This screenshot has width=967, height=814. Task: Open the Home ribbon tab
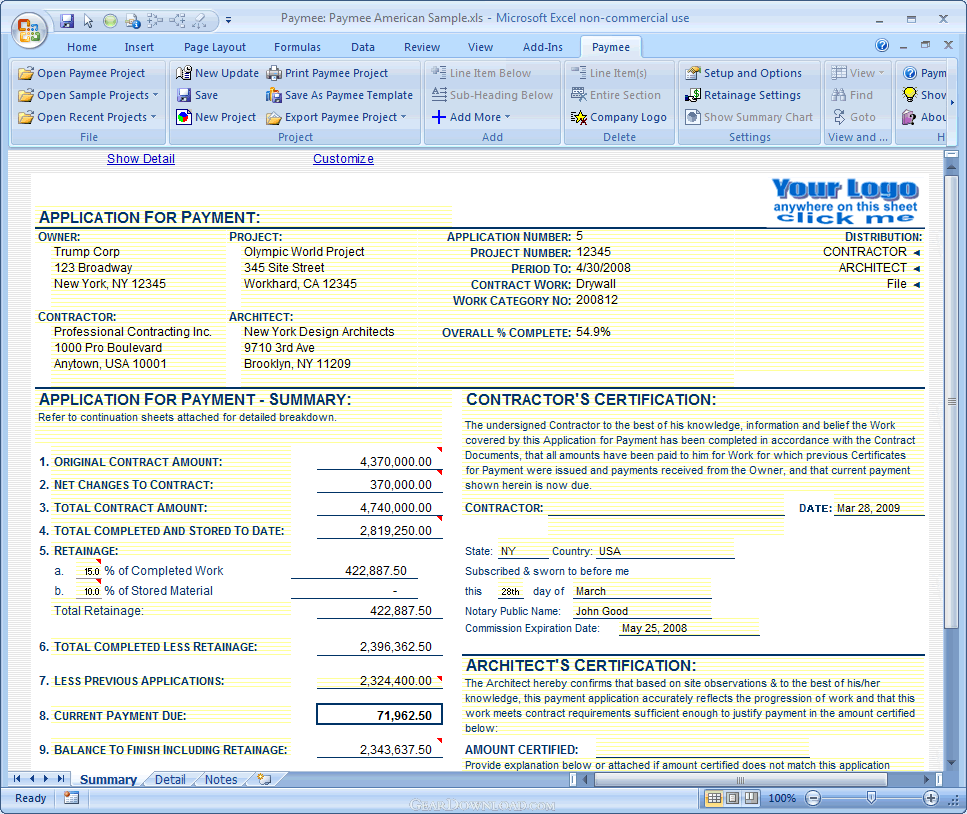(x=82, y=47)
